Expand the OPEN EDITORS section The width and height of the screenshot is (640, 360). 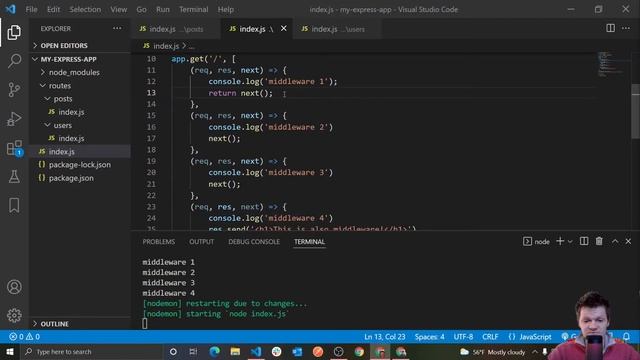coord(80,45)
